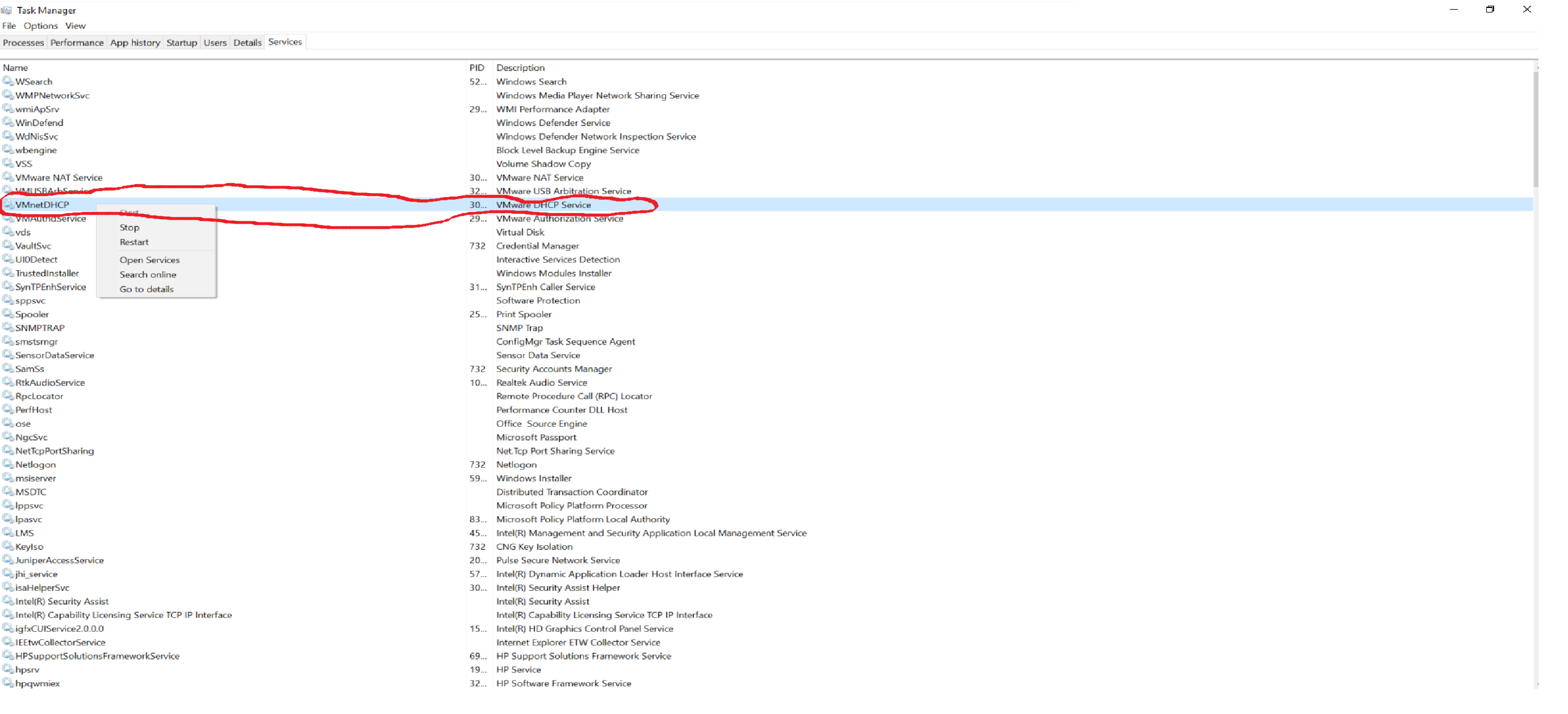1568x714 pixels.
Task: Click the gear icon beside wmiApSrv
Action: [x=8, y=109]
